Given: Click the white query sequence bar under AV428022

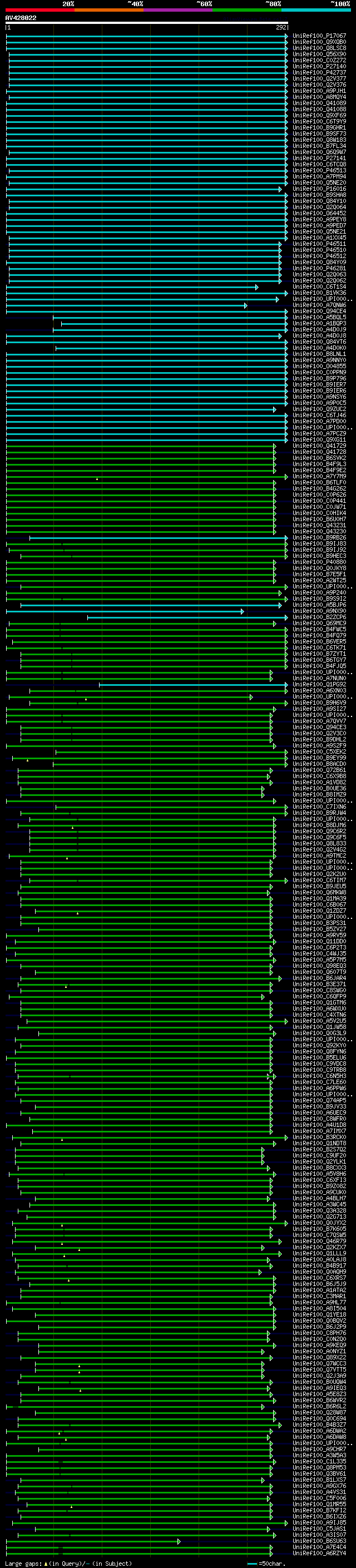Looking at the screenshot, I should click(147, 23).
